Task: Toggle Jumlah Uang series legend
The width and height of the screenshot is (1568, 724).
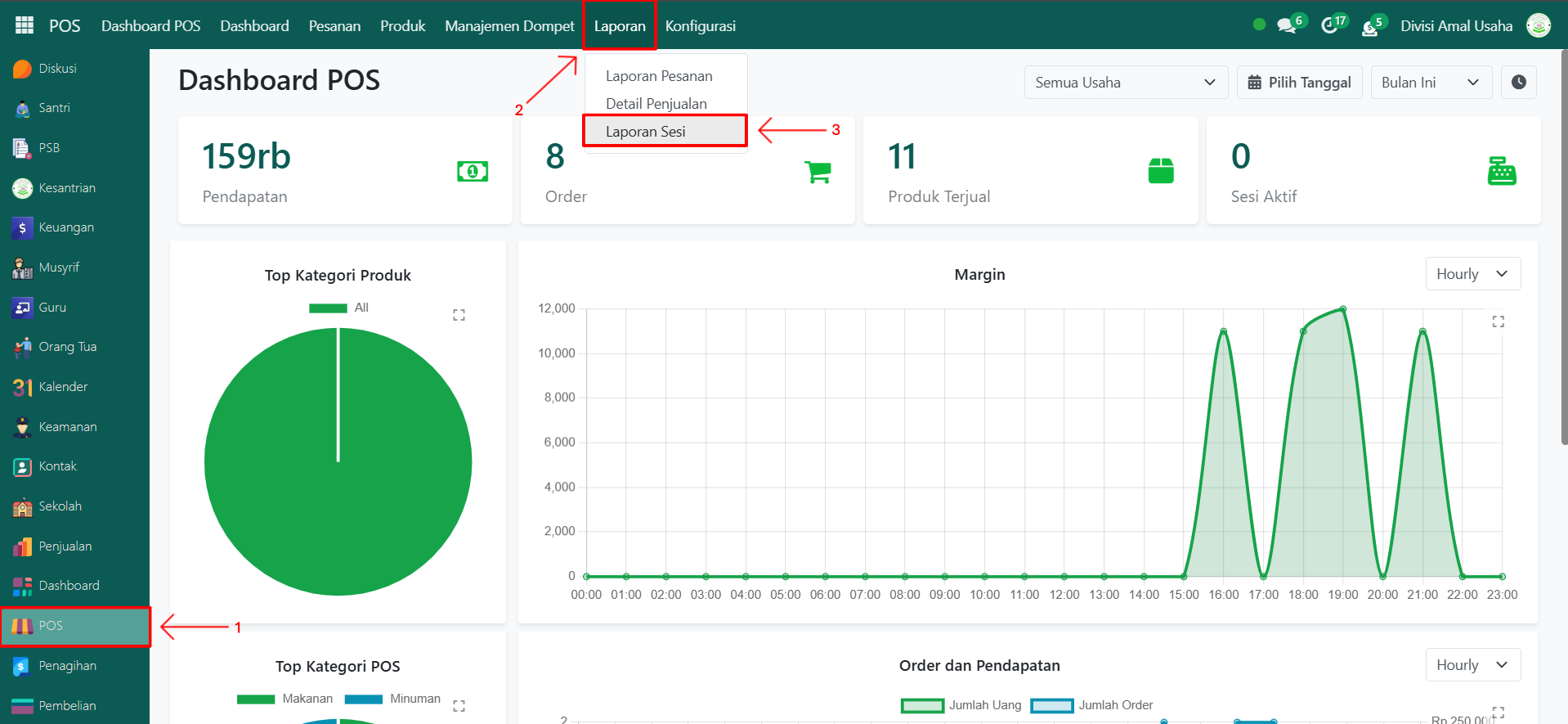Action: click(x=961, y=705)
